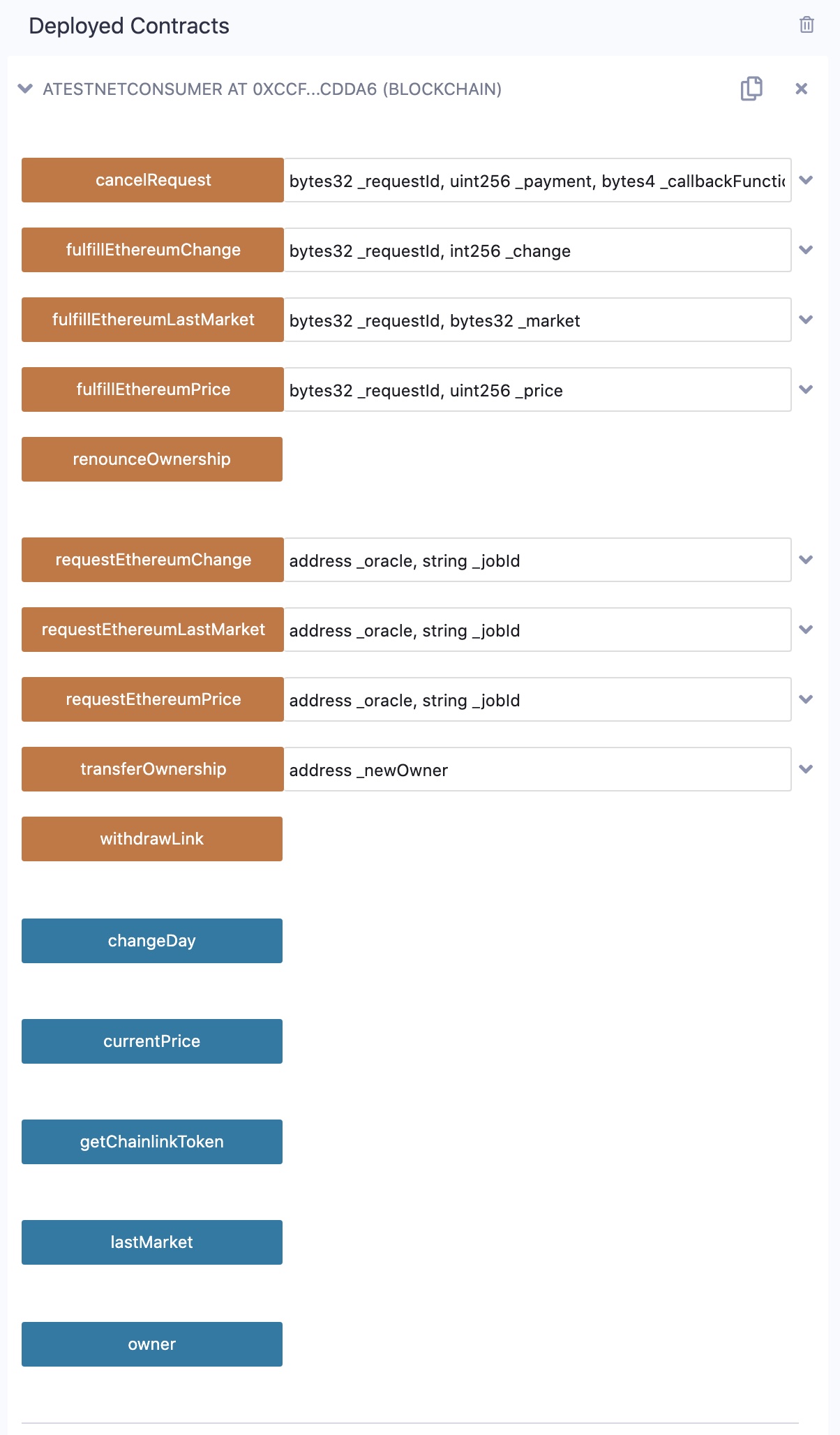This screenshot has width=840, height=1435.
Task: Focus the cancelRequest arguments input
Action: [x=537, y=180]
